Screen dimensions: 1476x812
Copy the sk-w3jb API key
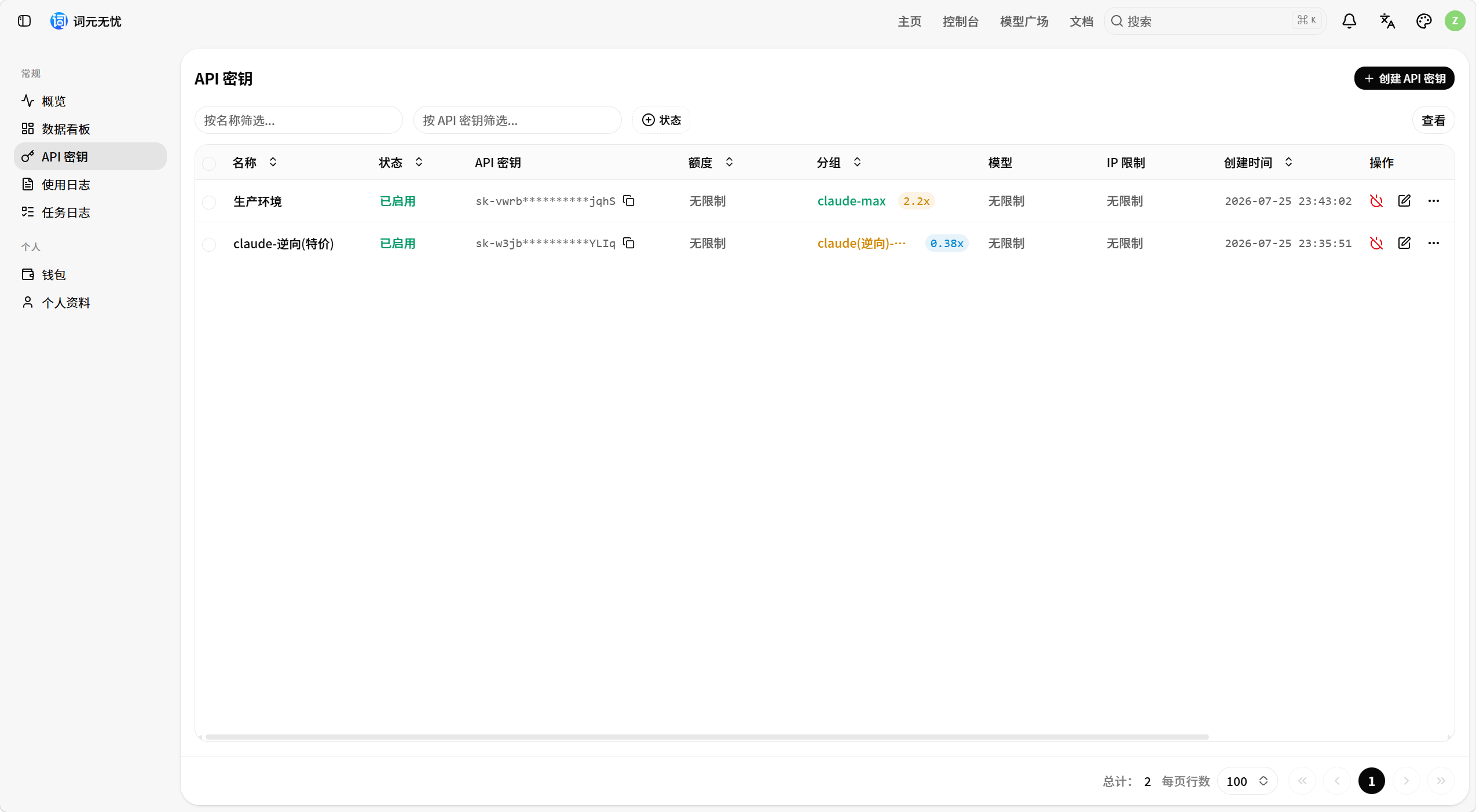point(629,243)
